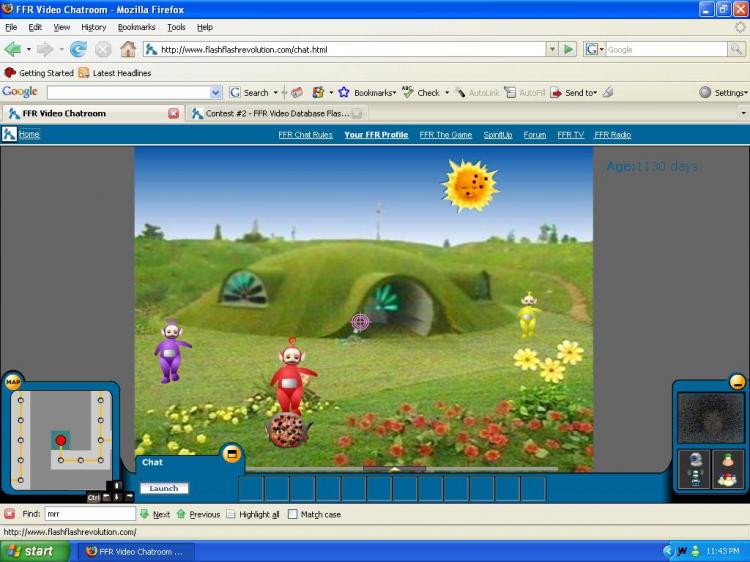Click the Find Previous button

pyautogui.click(x=199, y=514)
